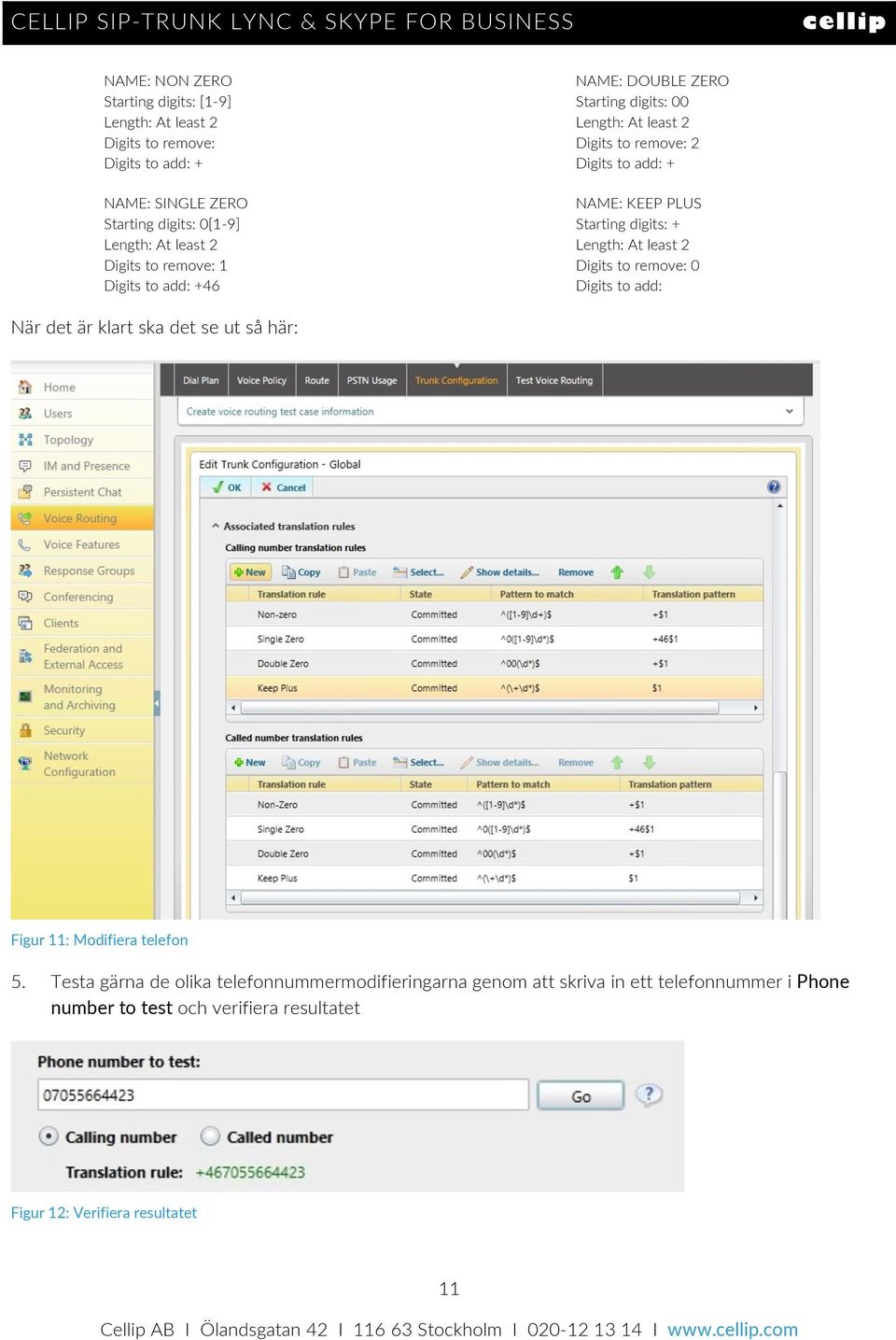Switch to the Voice Policy tab
The image size is (896, 1340).
point(261,380)
